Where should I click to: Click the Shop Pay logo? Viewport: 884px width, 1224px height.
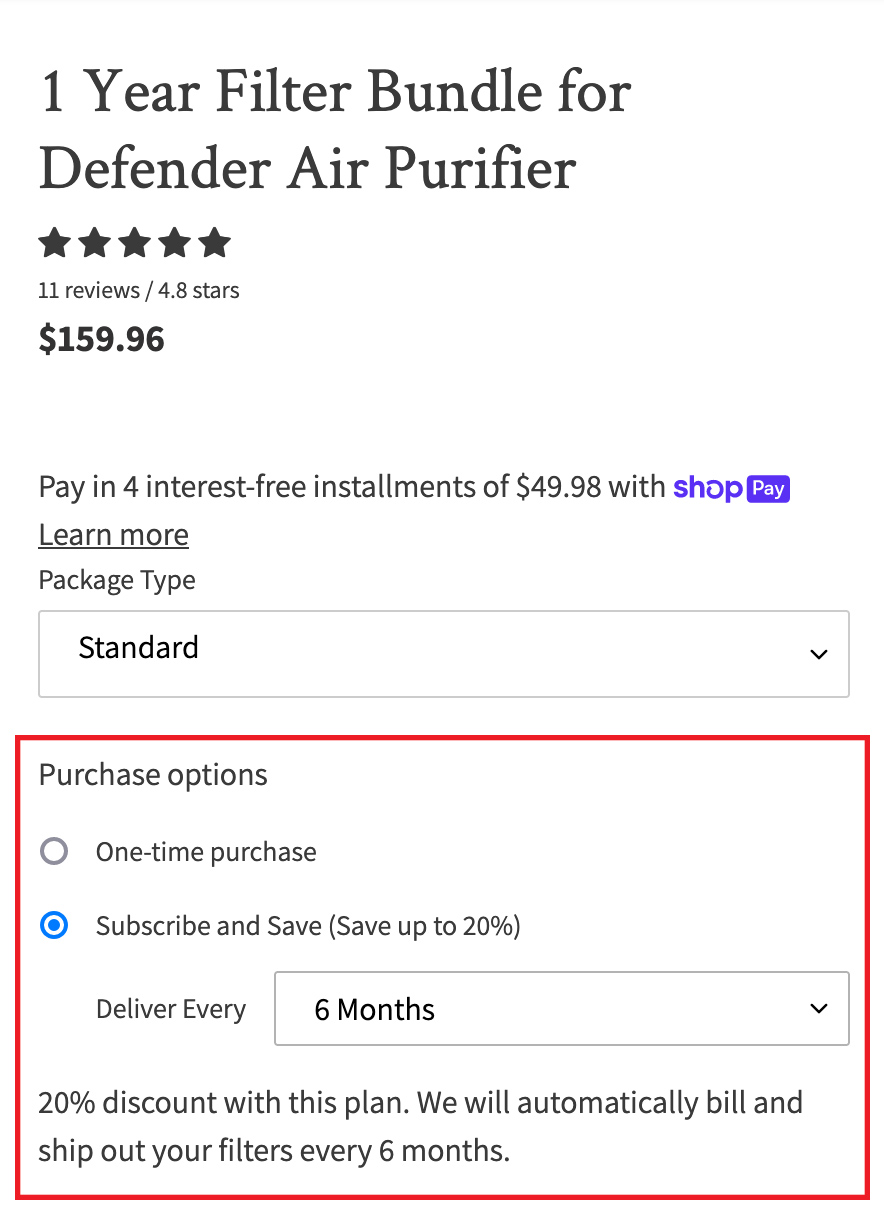[x=732, y=488]
